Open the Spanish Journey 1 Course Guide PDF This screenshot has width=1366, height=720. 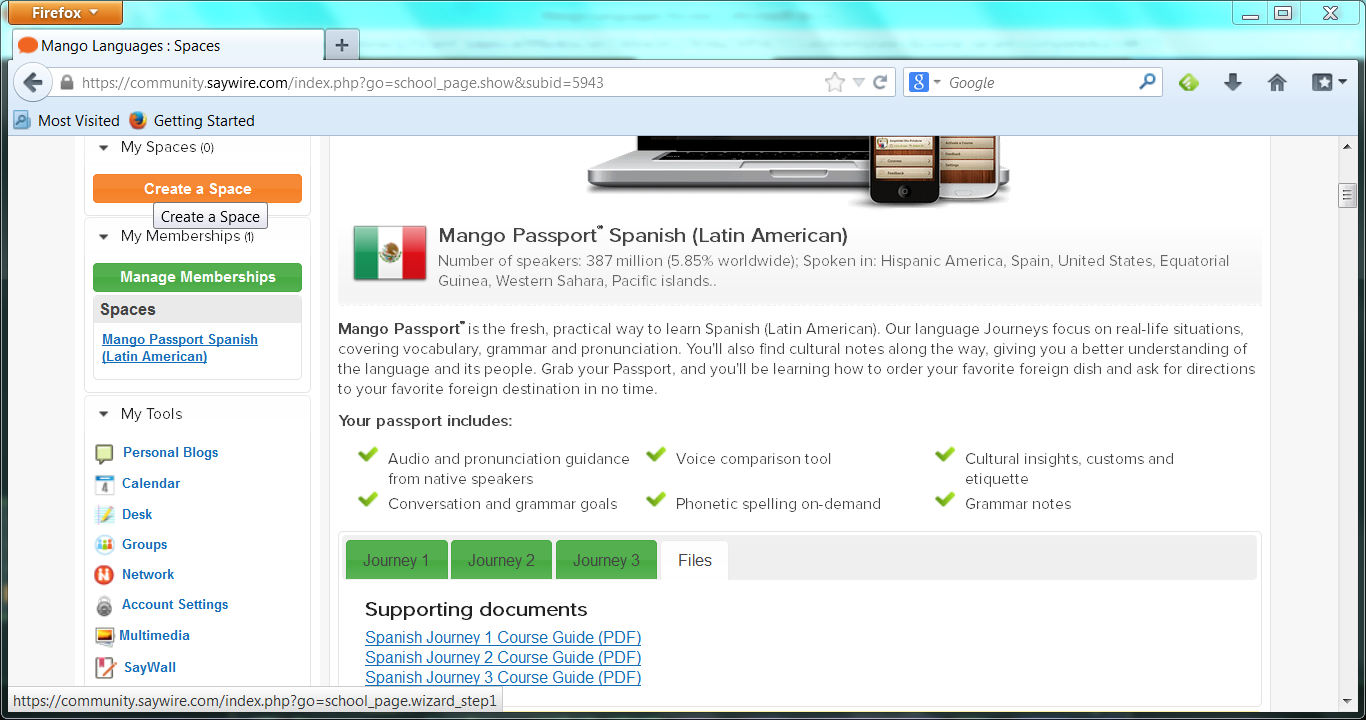click(x=503, y=637)
